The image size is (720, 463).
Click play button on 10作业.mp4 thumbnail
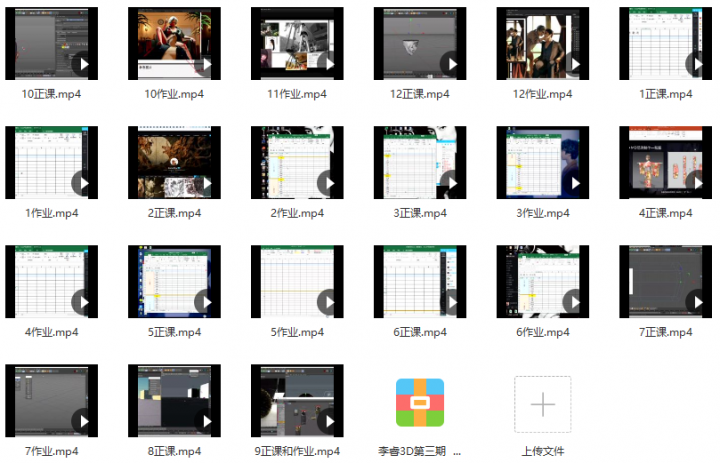point(206,64)
